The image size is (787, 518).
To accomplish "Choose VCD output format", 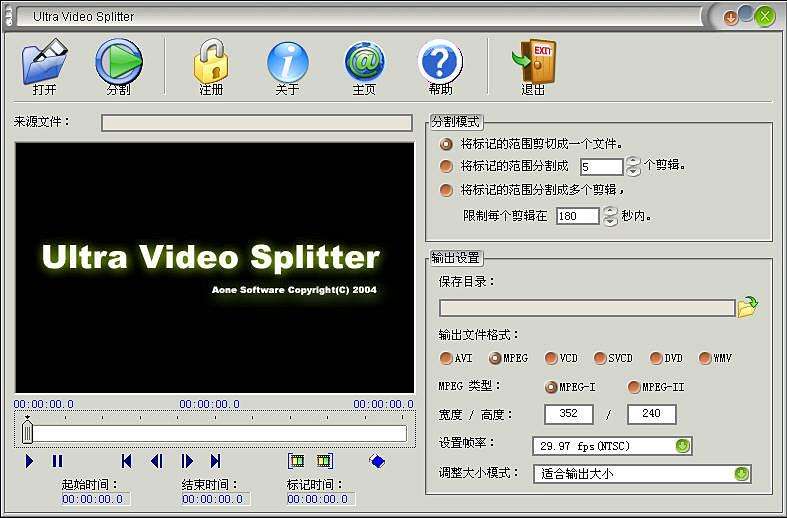I will click(x=551, y=358).
